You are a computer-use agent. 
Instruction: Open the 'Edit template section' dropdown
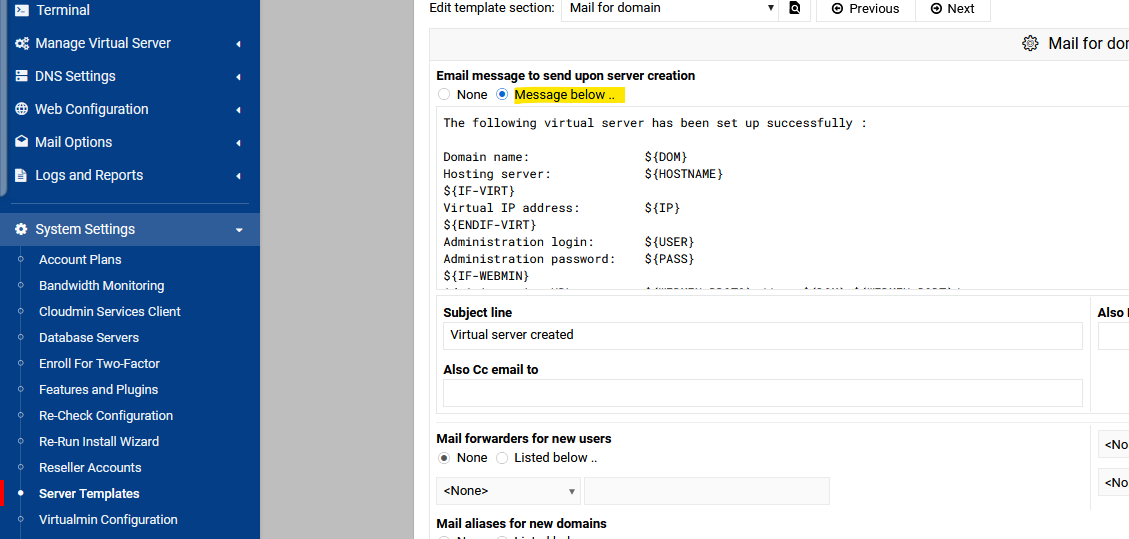click(669, 8)
